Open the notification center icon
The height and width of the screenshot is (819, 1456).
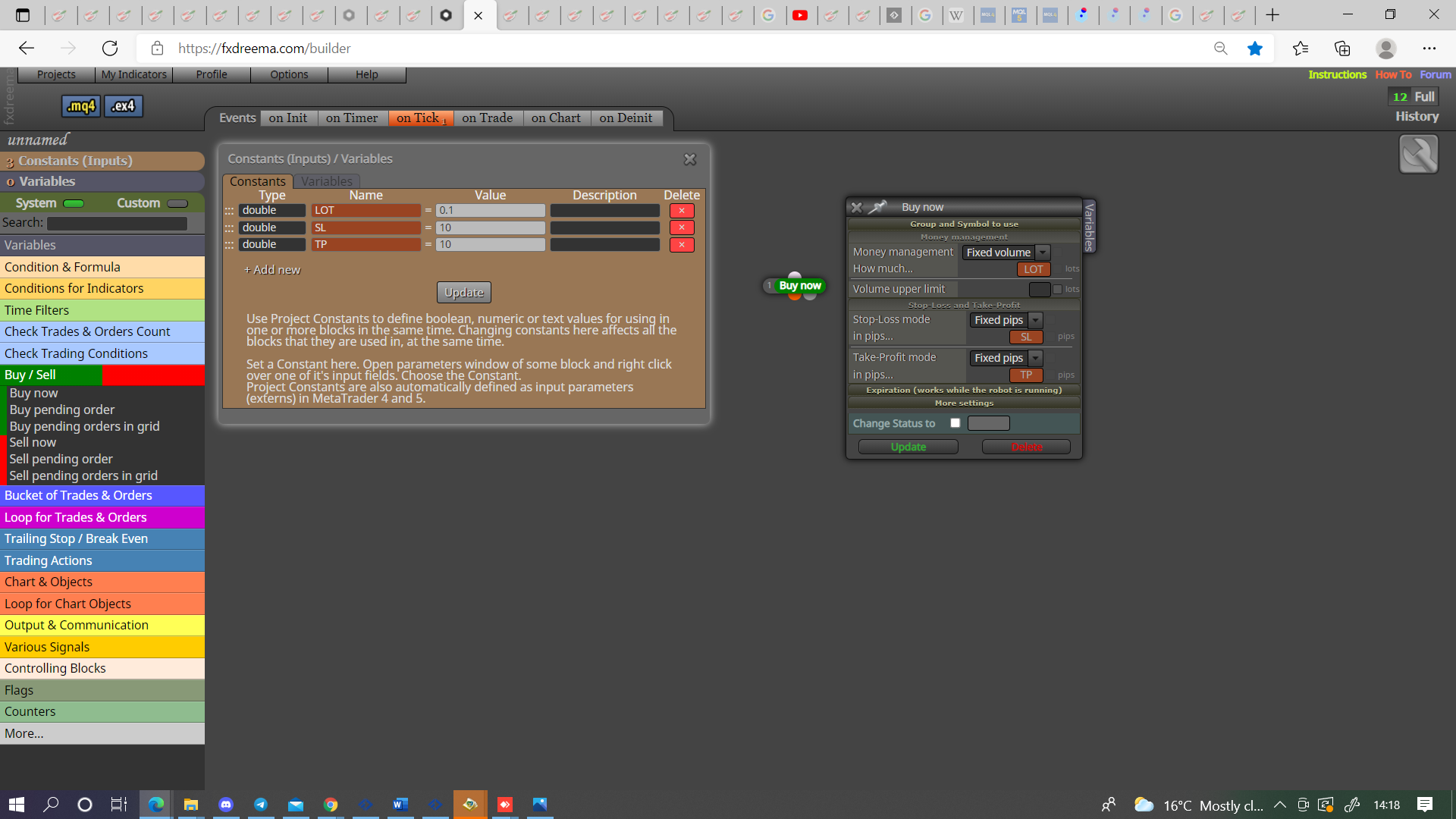click(1425, 805)
